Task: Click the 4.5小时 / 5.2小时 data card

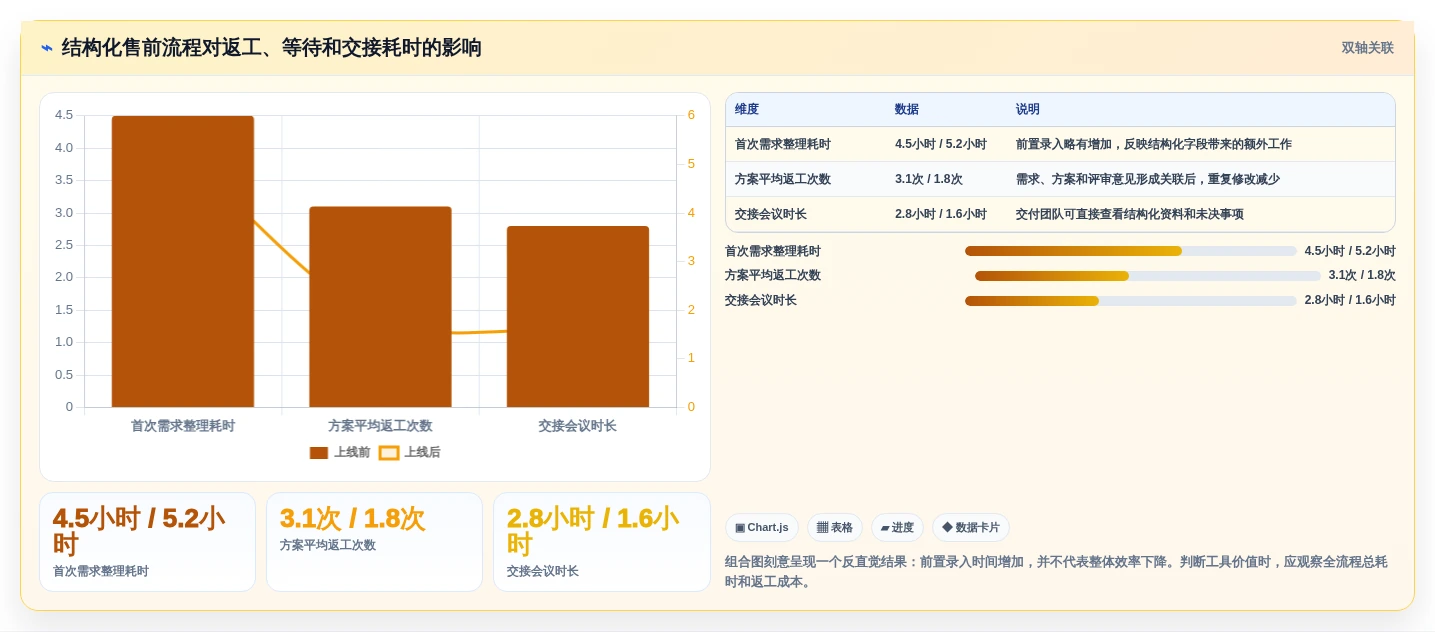Action: tap(147, 542)
